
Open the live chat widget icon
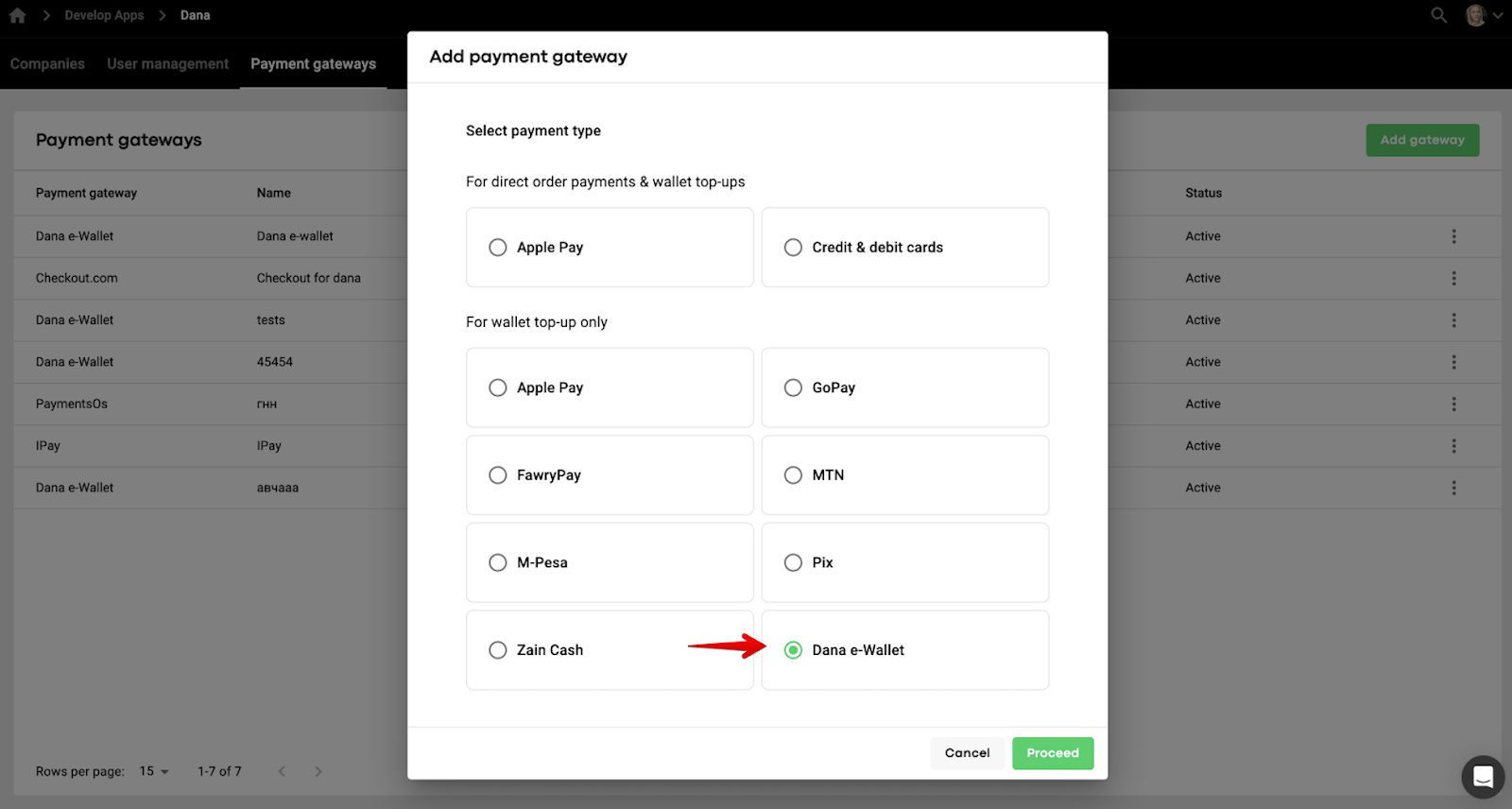point(1483,777)
